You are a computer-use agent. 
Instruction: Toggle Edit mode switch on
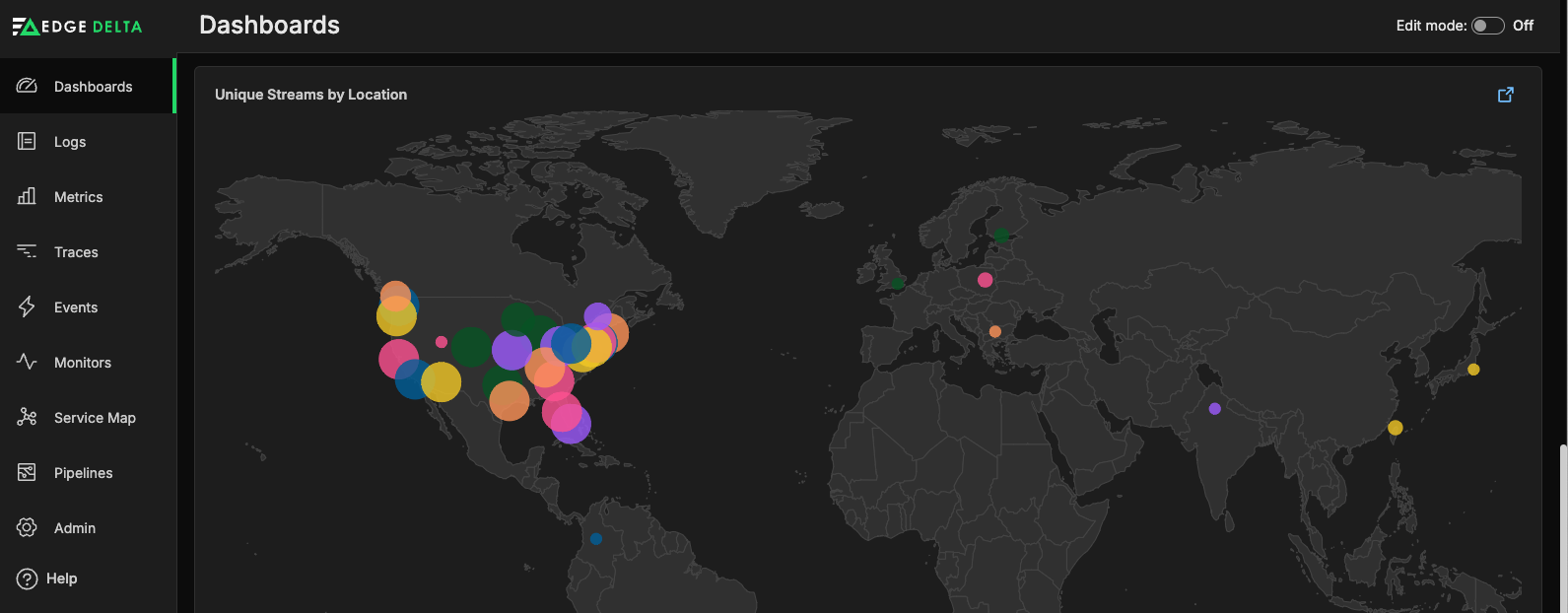click(x=1487, y=26)
